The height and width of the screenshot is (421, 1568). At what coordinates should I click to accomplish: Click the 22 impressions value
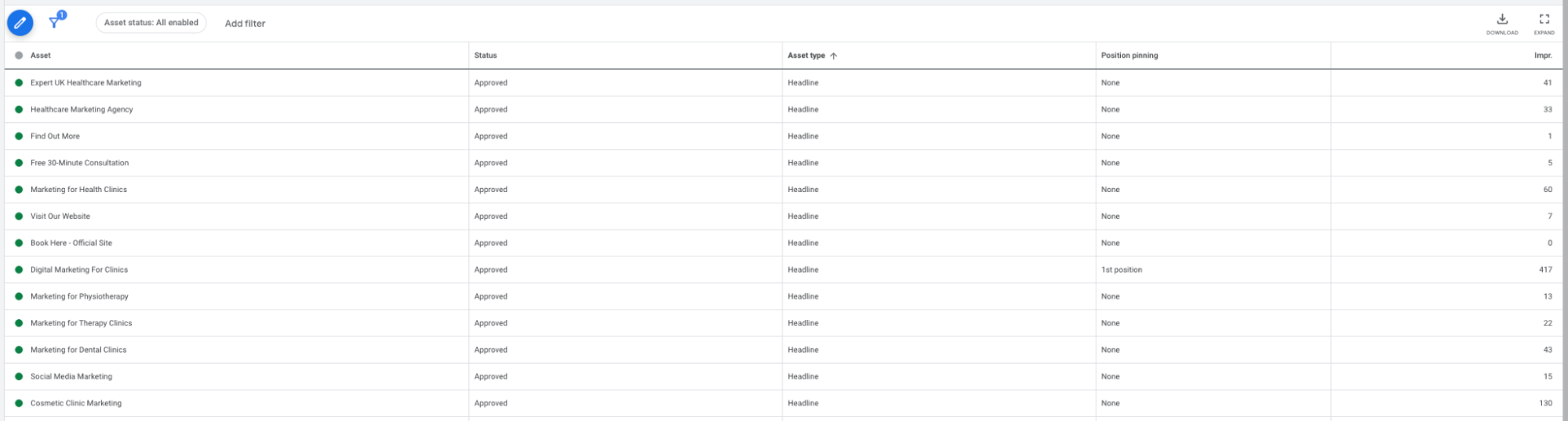[1548, 322]
